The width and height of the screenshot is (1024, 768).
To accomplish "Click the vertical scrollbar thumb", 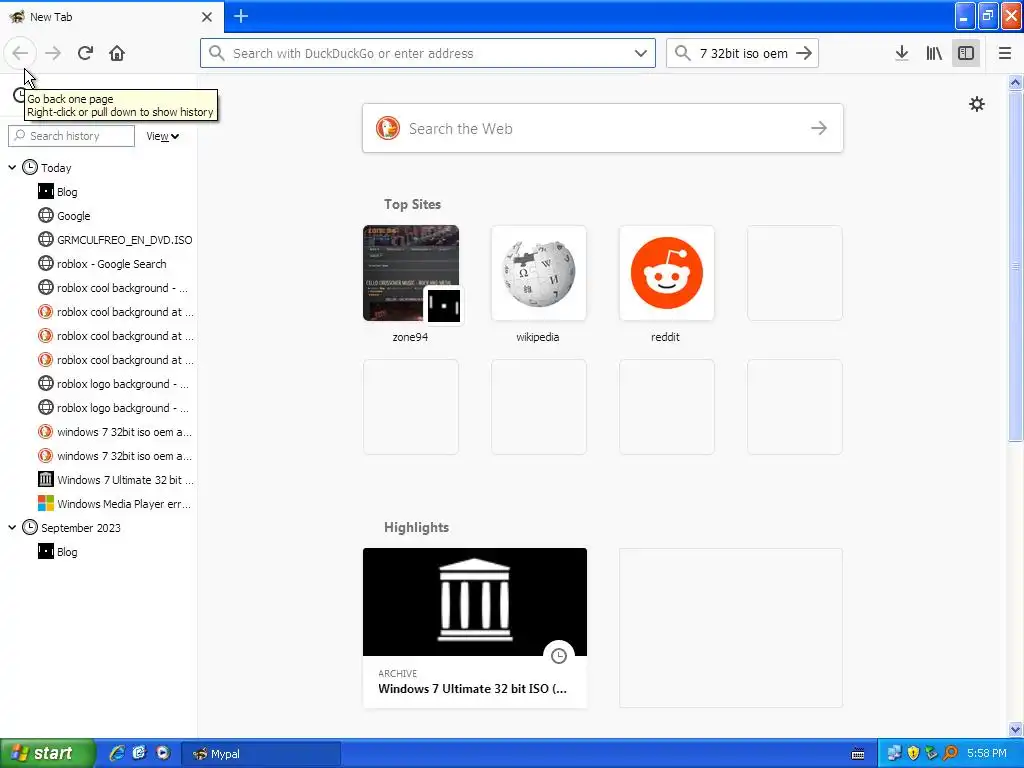I will (x=1015, y=266).
